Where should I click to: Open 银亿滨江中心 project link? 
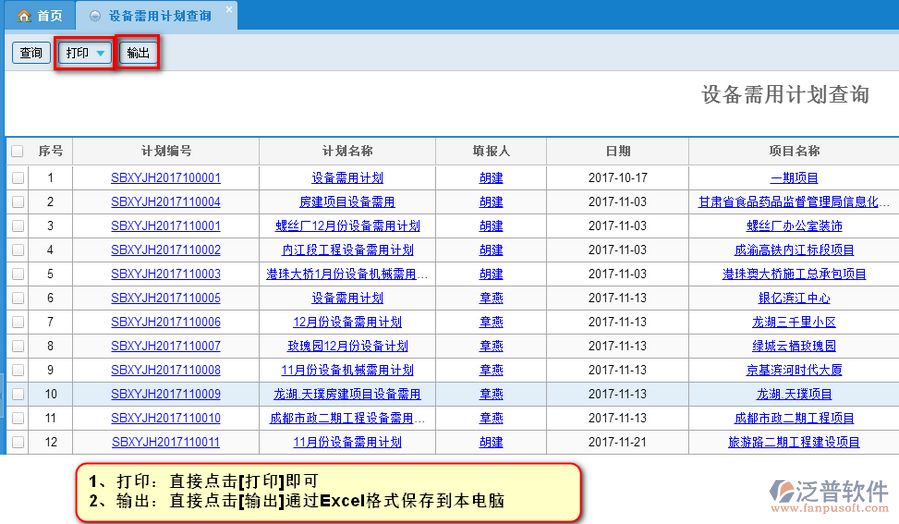[794, 298]
